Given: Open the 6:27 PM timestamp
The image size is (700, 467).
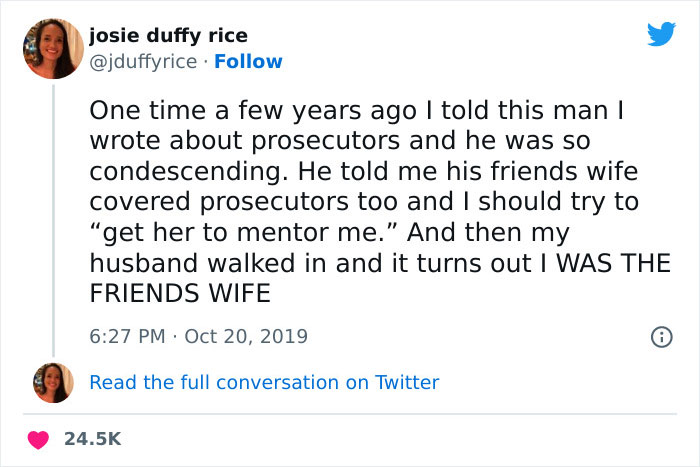Looking at the screenshot, I should click(x=124, y=335).
